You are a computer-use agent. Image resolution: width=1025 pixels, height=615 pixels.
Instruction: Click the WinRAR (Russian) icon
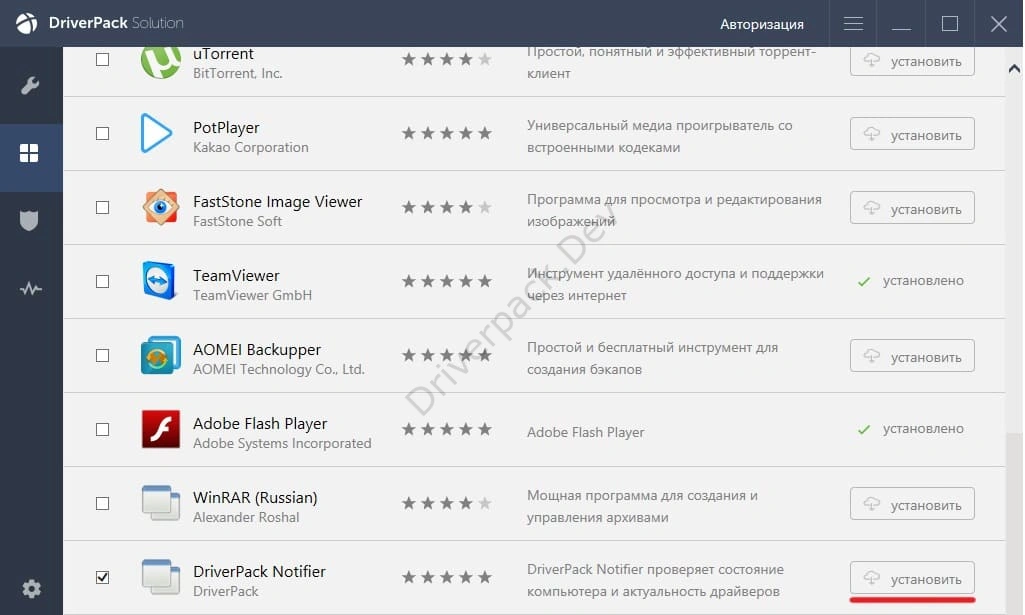(x=161, y=503)
